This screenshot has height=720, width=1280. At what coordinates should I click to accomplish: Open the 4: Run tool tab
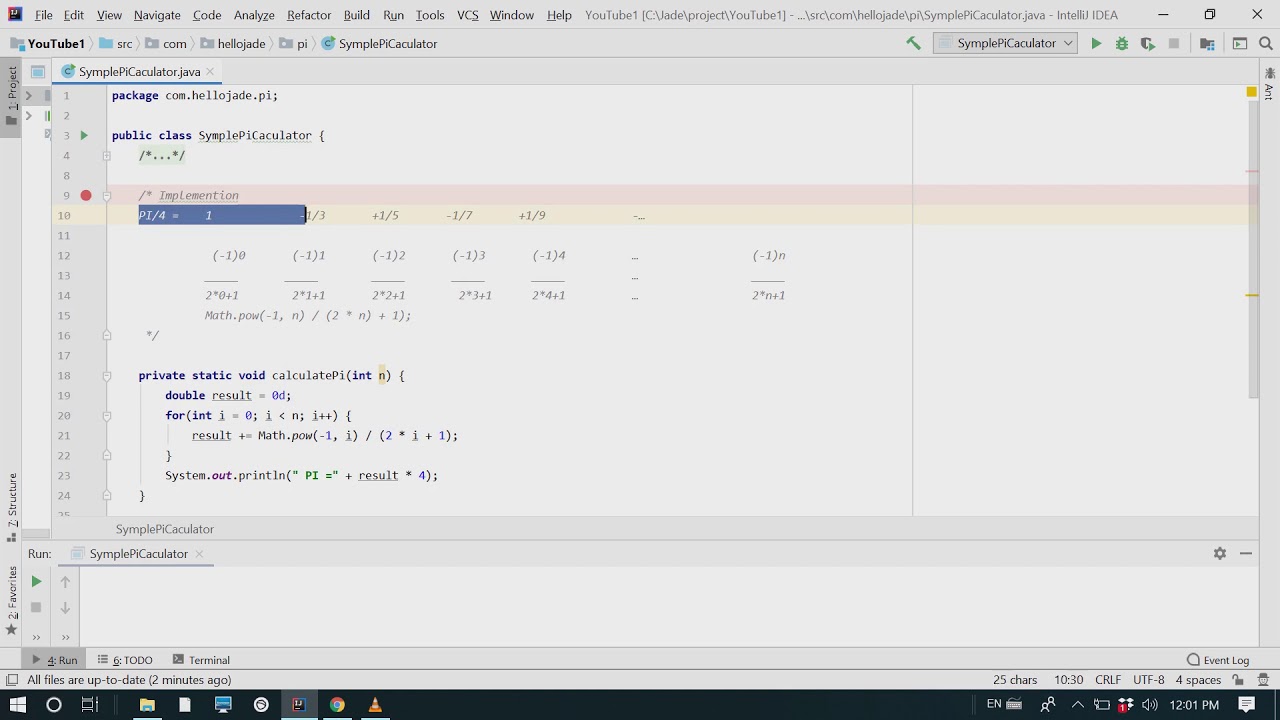tap(54, 660)
